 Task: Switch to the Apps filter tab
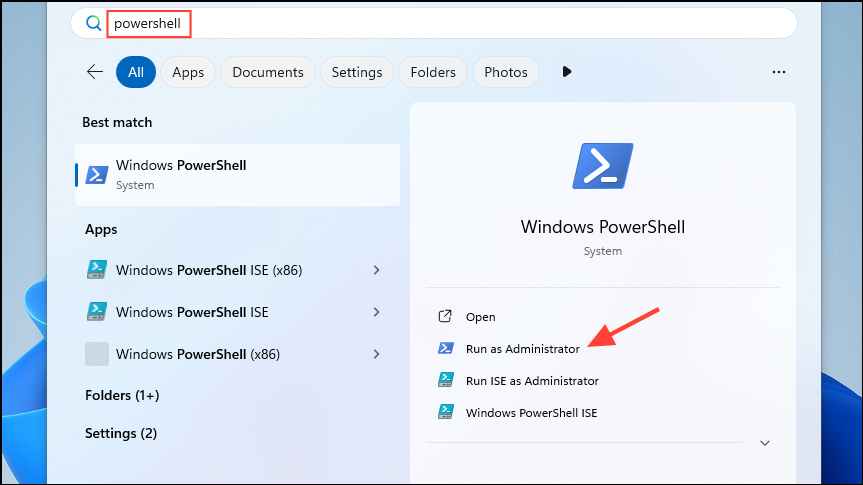188,72
